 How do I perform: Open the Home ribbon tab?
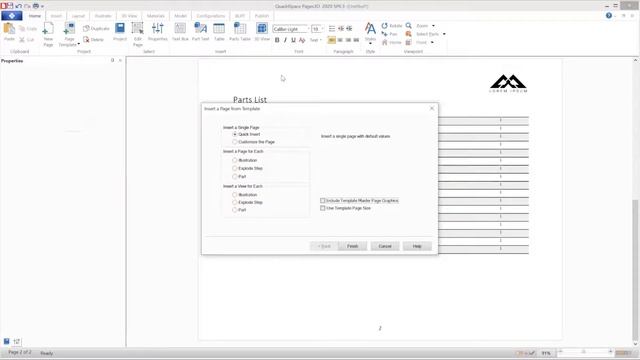point(35,16)
